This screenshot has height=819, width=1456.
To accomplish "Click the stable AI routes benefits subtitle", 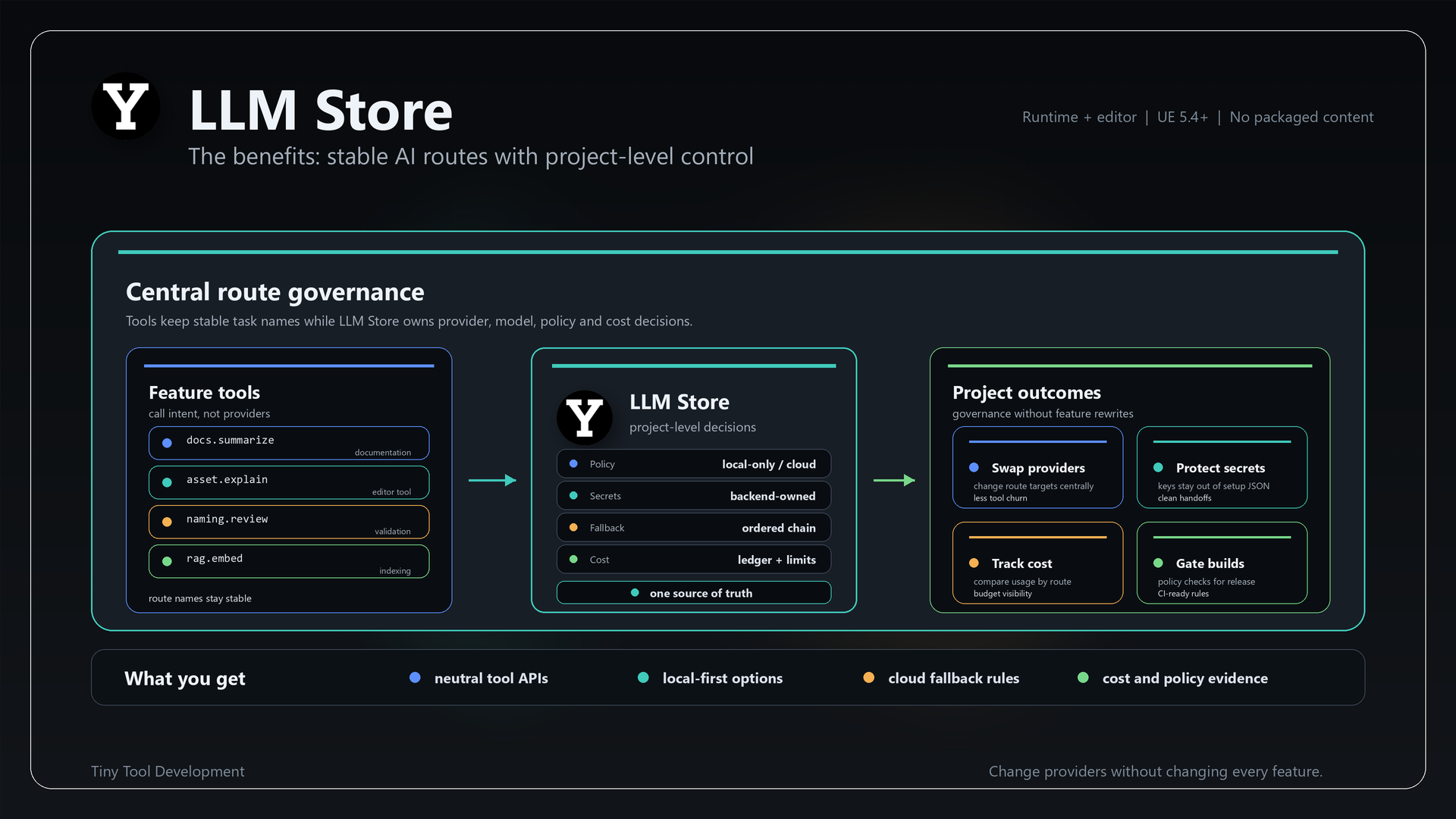I will point(470,156).
